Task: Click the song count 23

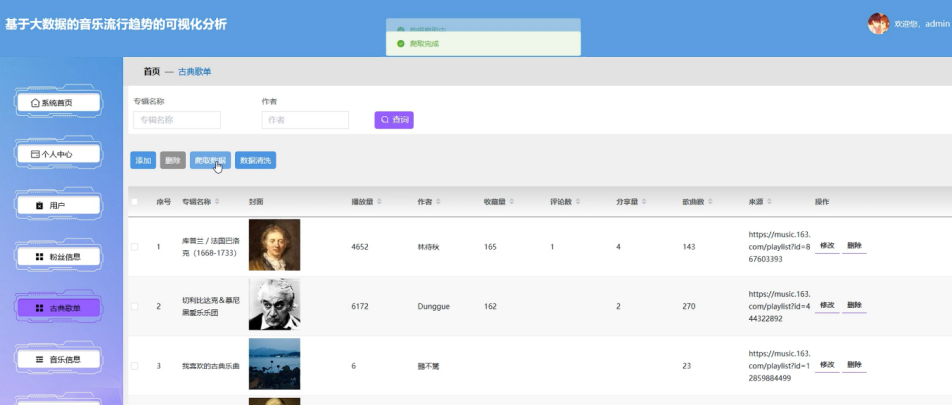Action: coord(687,366)
